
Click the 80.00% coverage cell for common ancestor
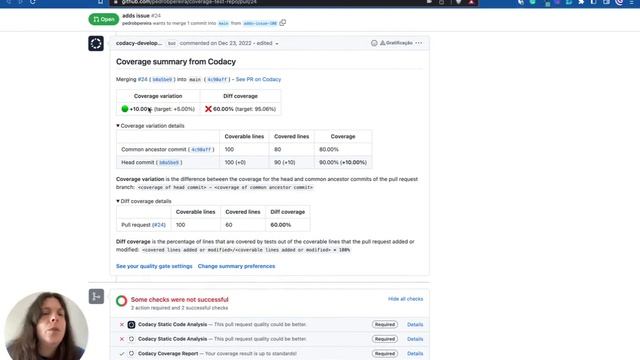(343, 149)
